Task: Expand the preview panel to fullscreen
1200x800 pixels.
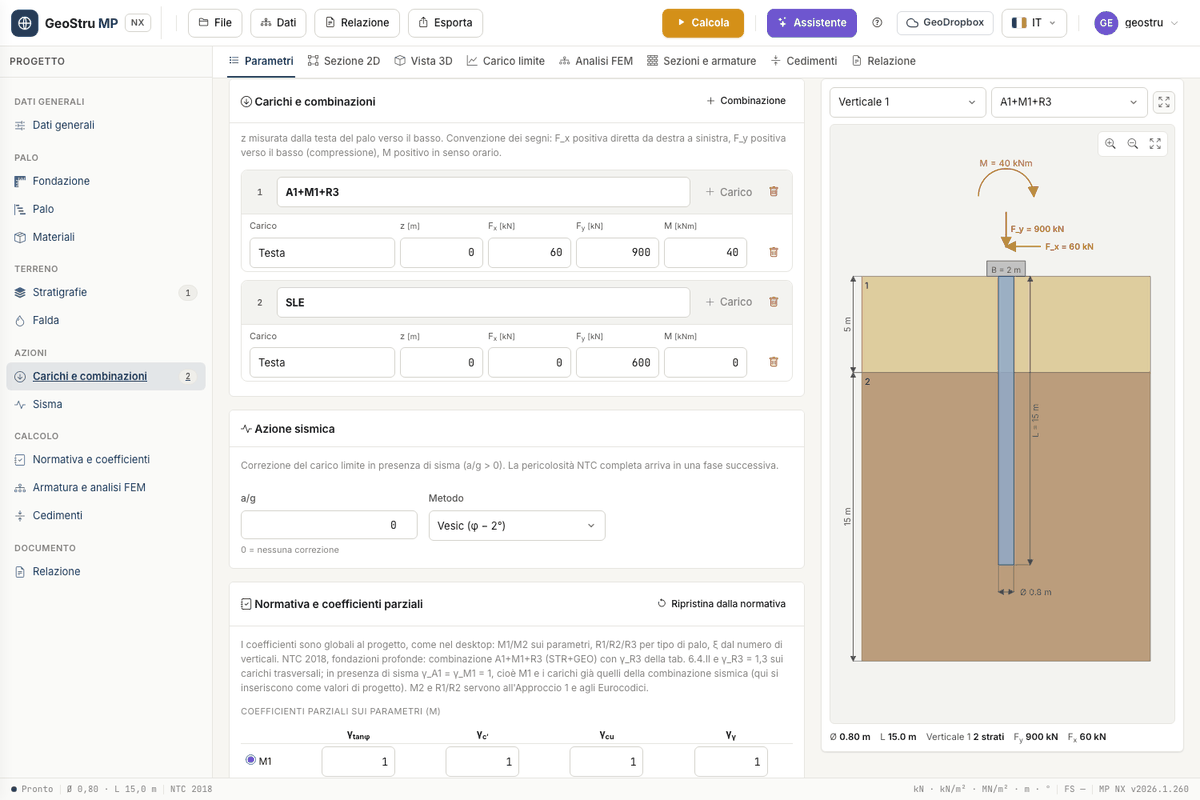Action: tap(1164, 102)
